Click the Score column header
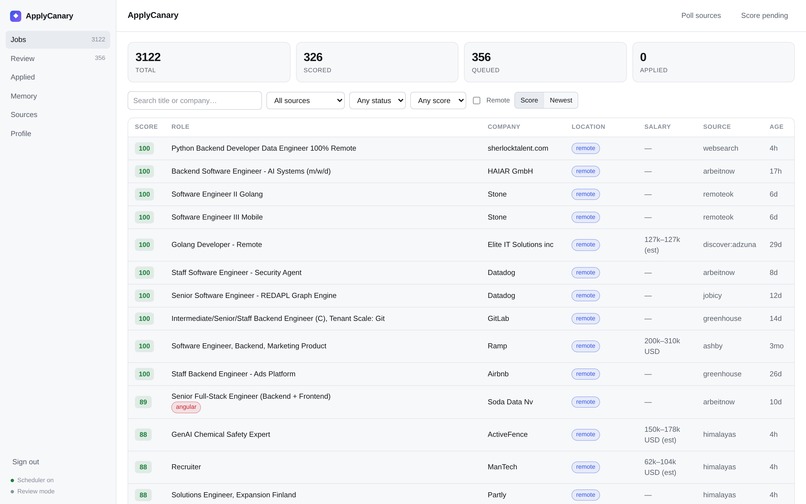Screen dimensions: 806x504 click(146, 127)
